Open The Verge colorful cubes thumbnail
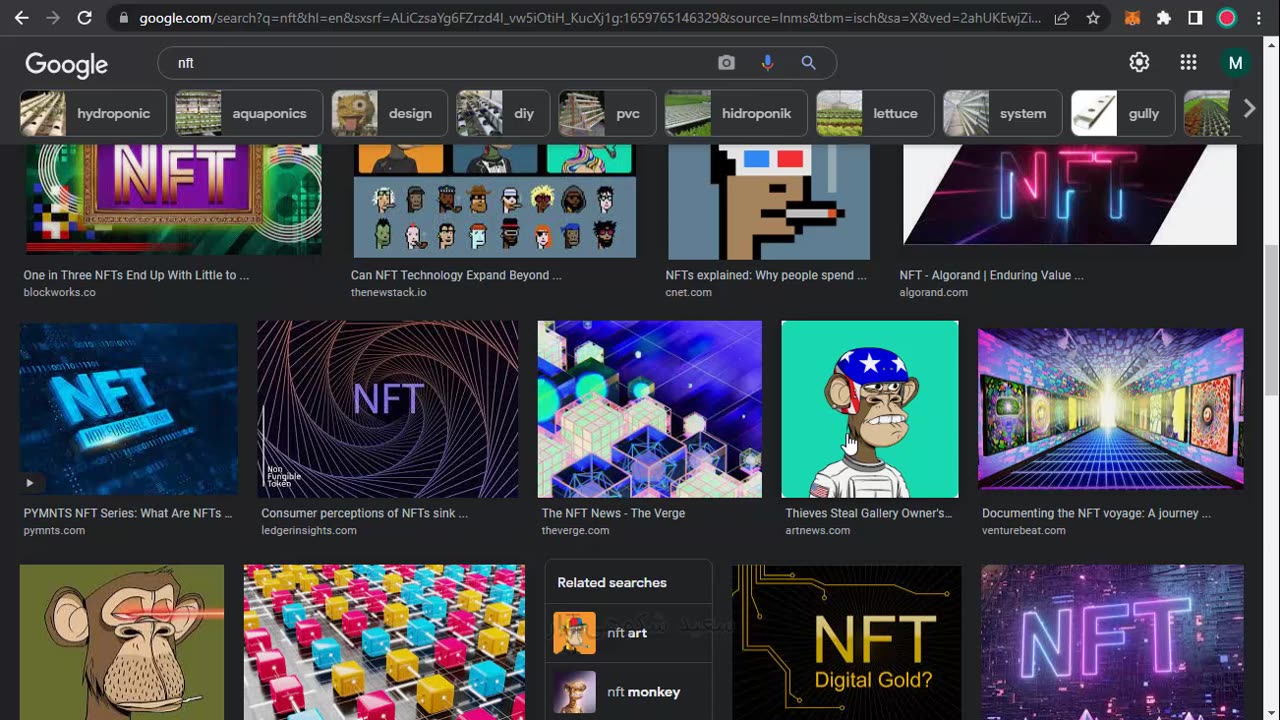This screenshot has height=720, width=1280. click(649, 408)
